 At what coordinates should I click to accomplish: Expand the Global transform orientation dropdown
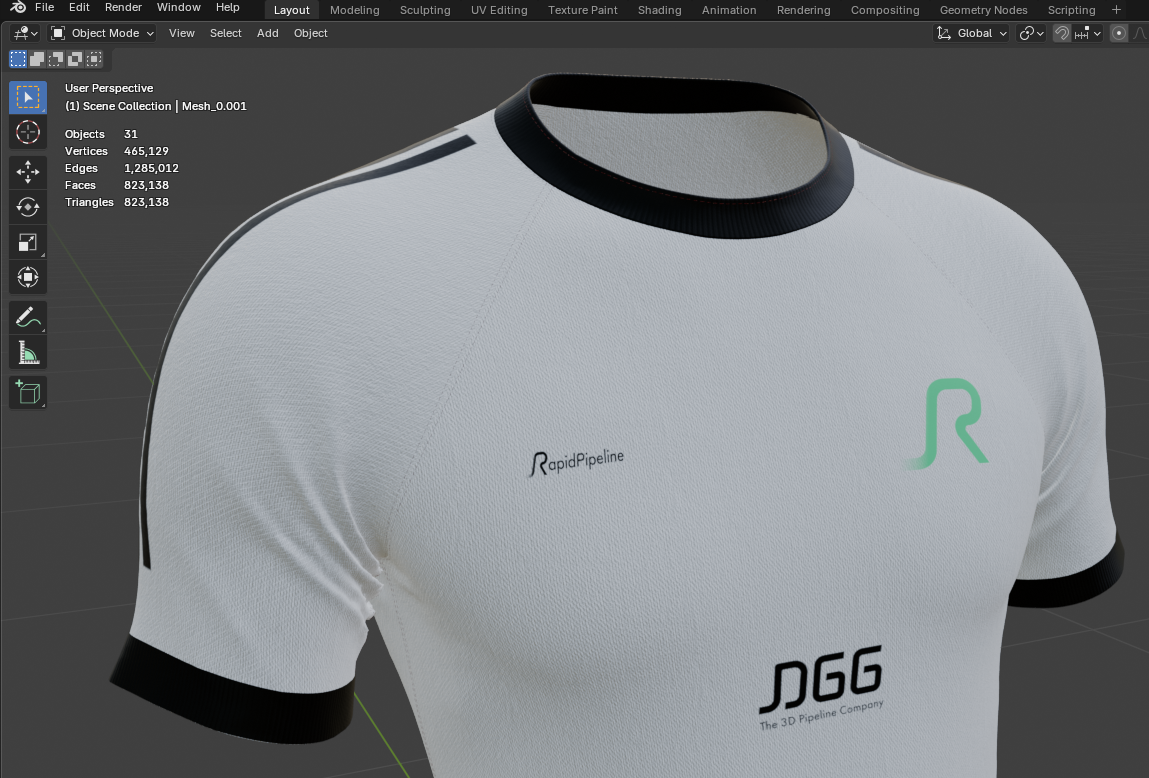pos(972,33)
